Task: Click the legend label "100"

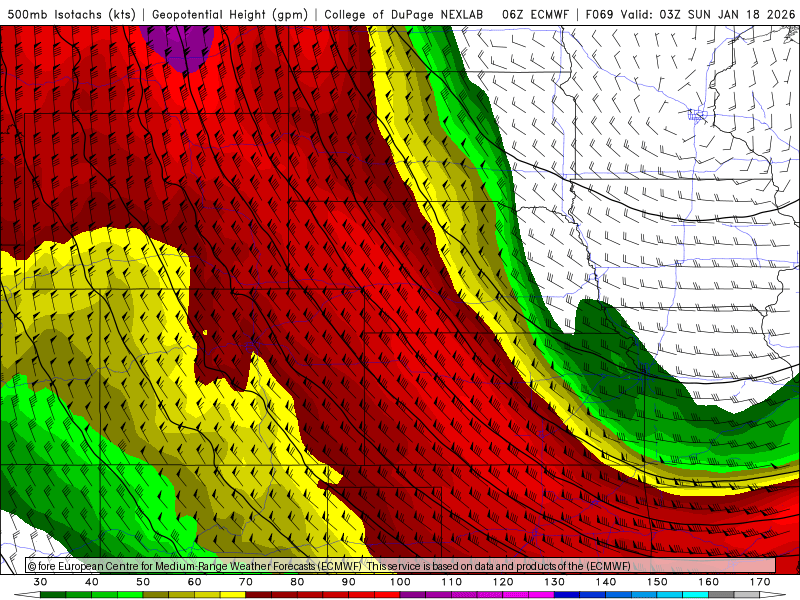Action: tap(400, 582)
